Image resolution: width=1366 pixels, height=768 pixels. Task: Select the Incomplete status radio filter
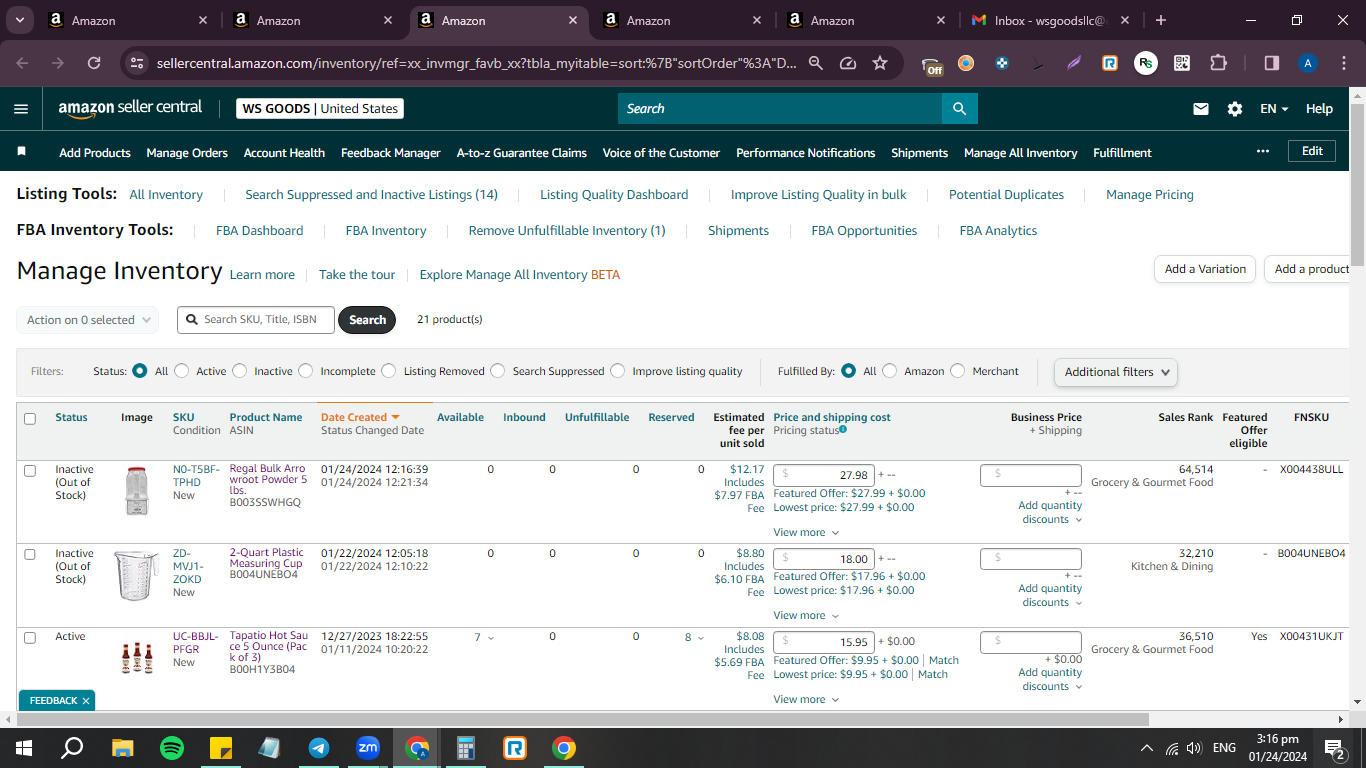click(306, 371)
